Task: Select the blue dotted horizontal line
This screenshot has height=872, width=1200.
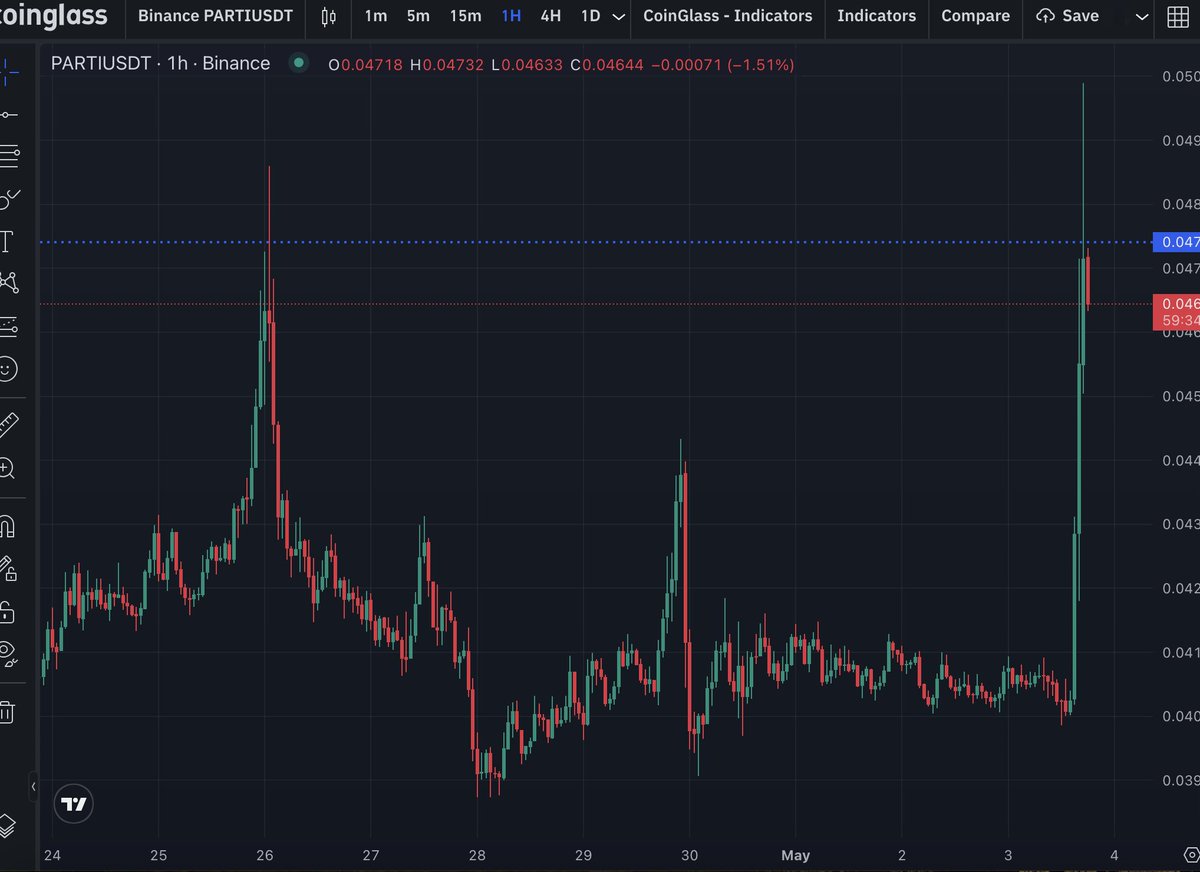Action: 595,242
